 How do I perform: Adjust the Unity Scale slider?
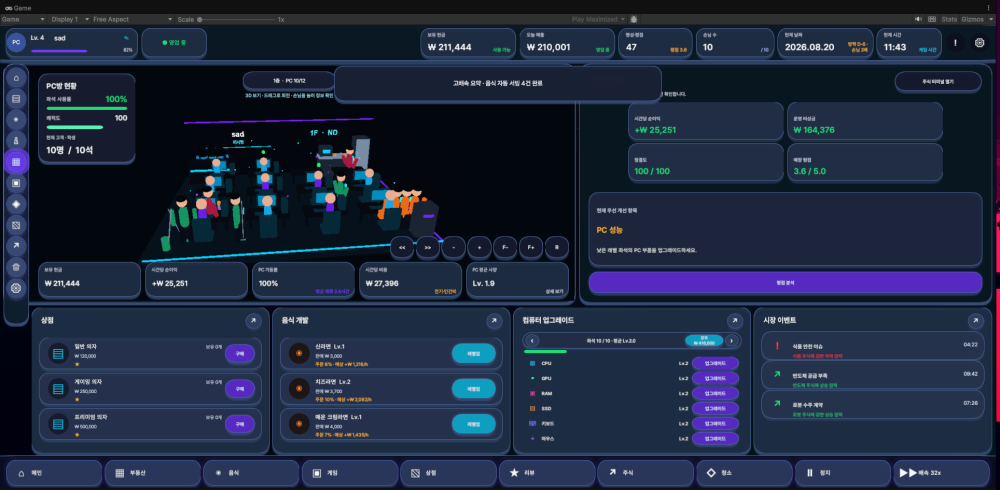236,20
